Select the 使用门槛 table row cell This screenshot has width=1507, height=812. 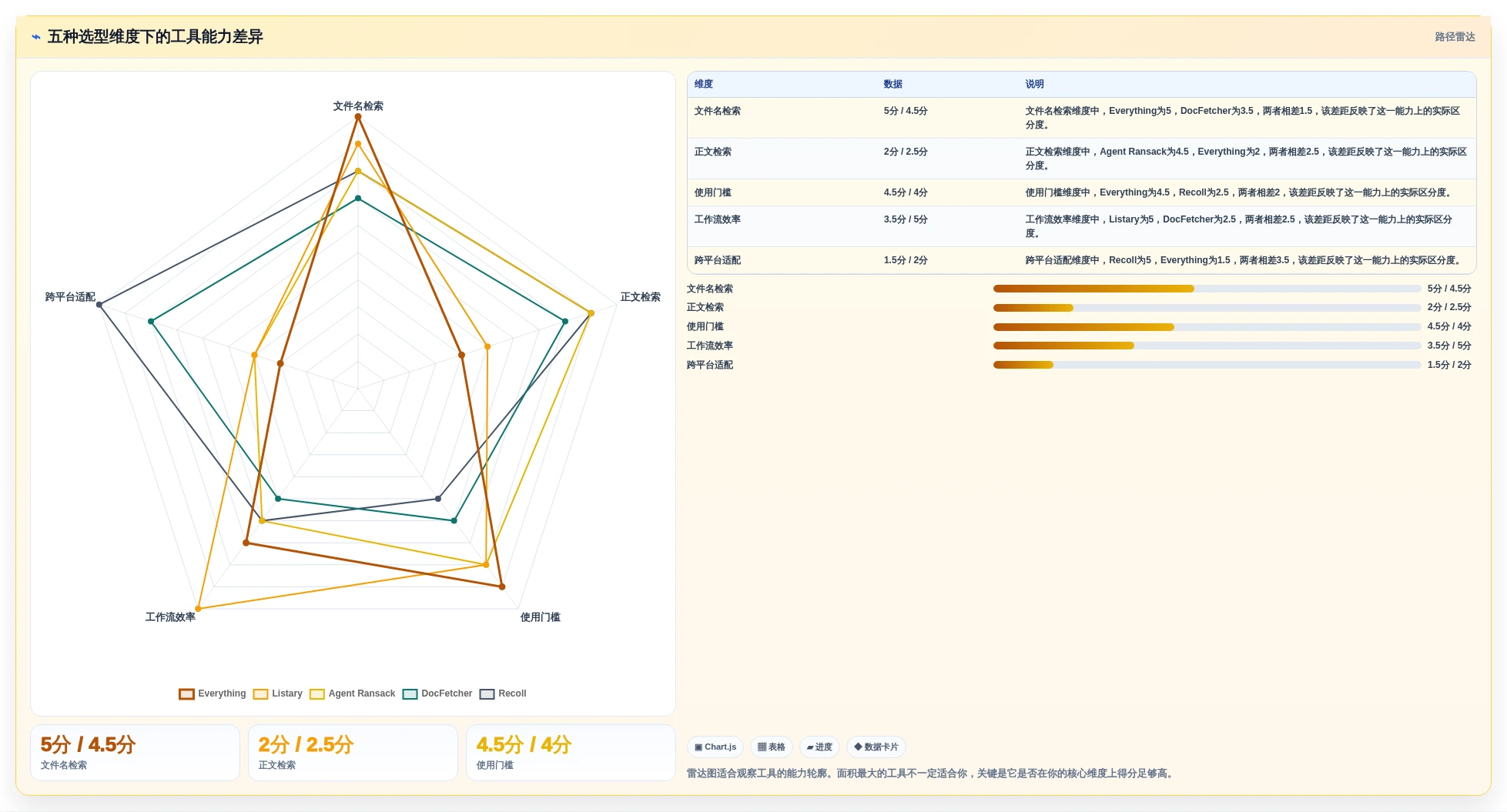tap(713, 192)
